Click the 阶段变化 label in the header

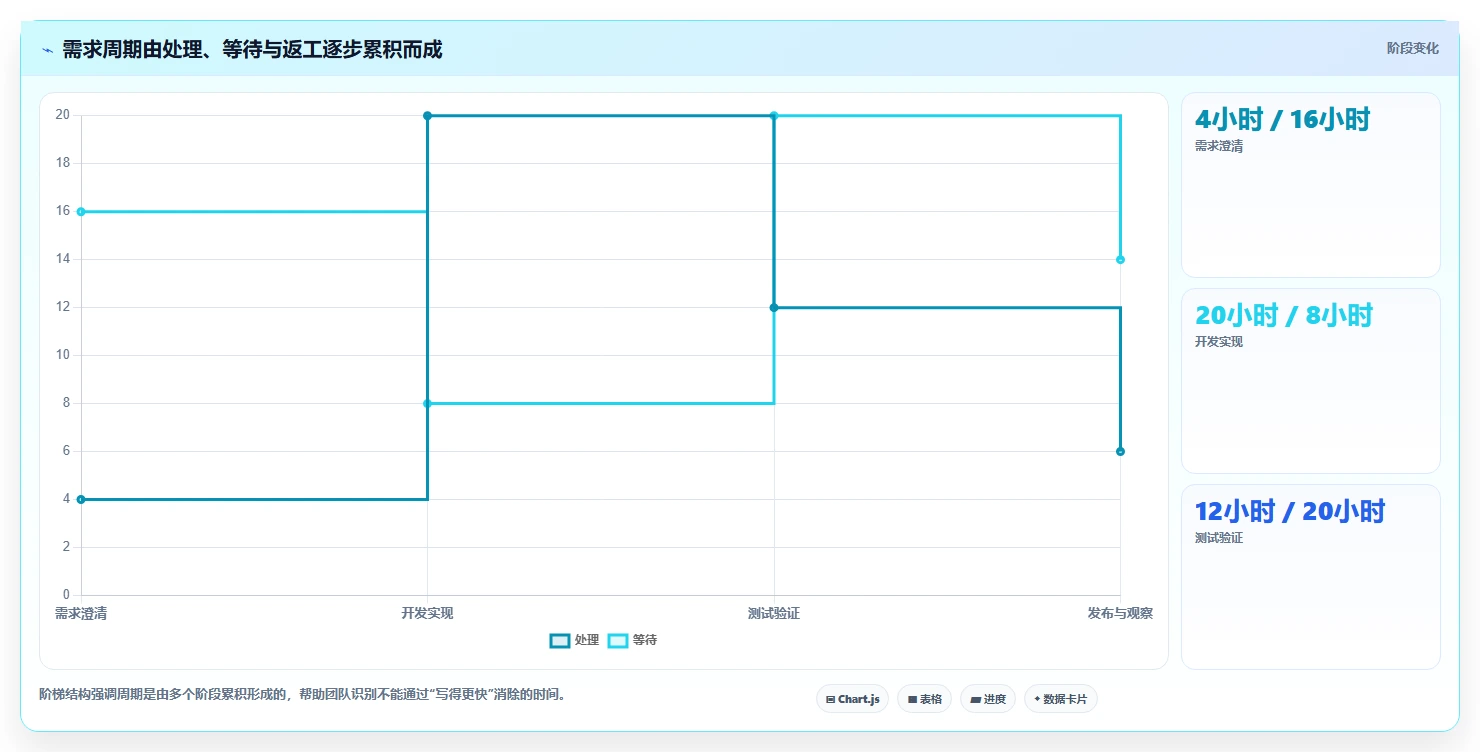click(x=1412, y=48)
